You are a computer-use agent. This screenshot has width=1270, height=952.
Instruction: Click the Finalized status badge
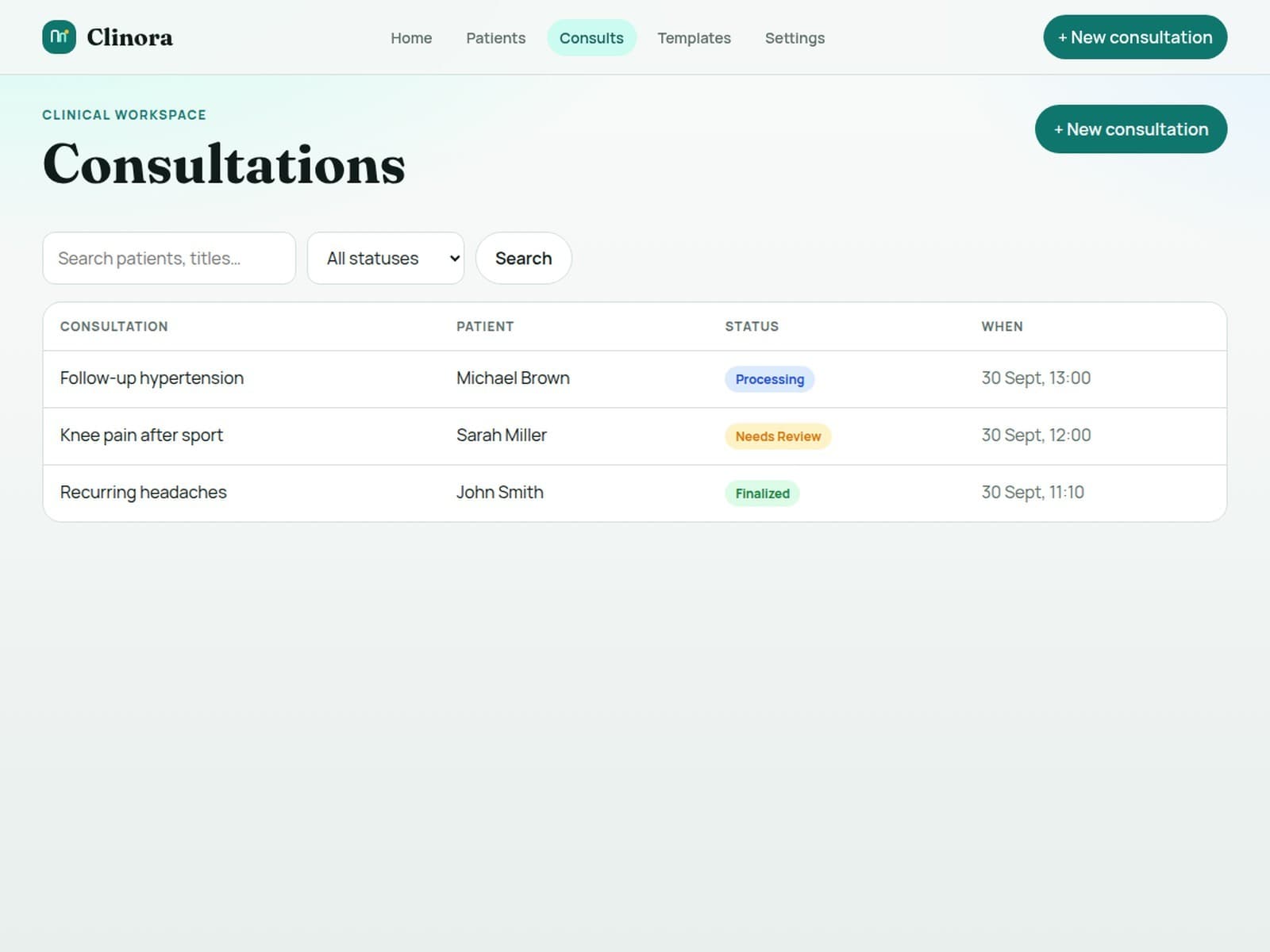point(762,493)
